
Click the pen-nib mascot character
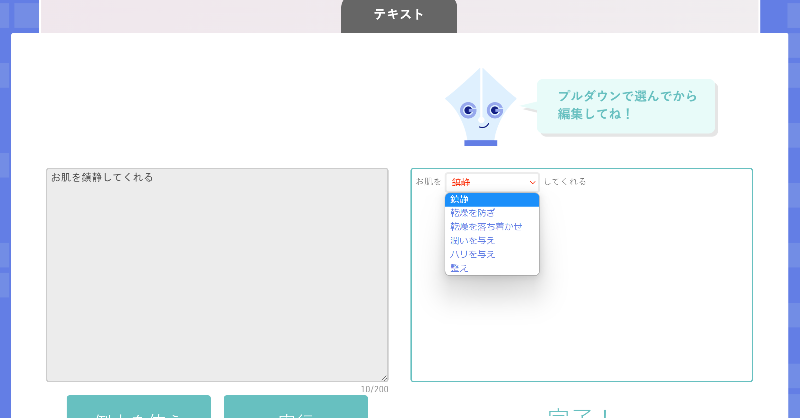[x=481, y=107]
